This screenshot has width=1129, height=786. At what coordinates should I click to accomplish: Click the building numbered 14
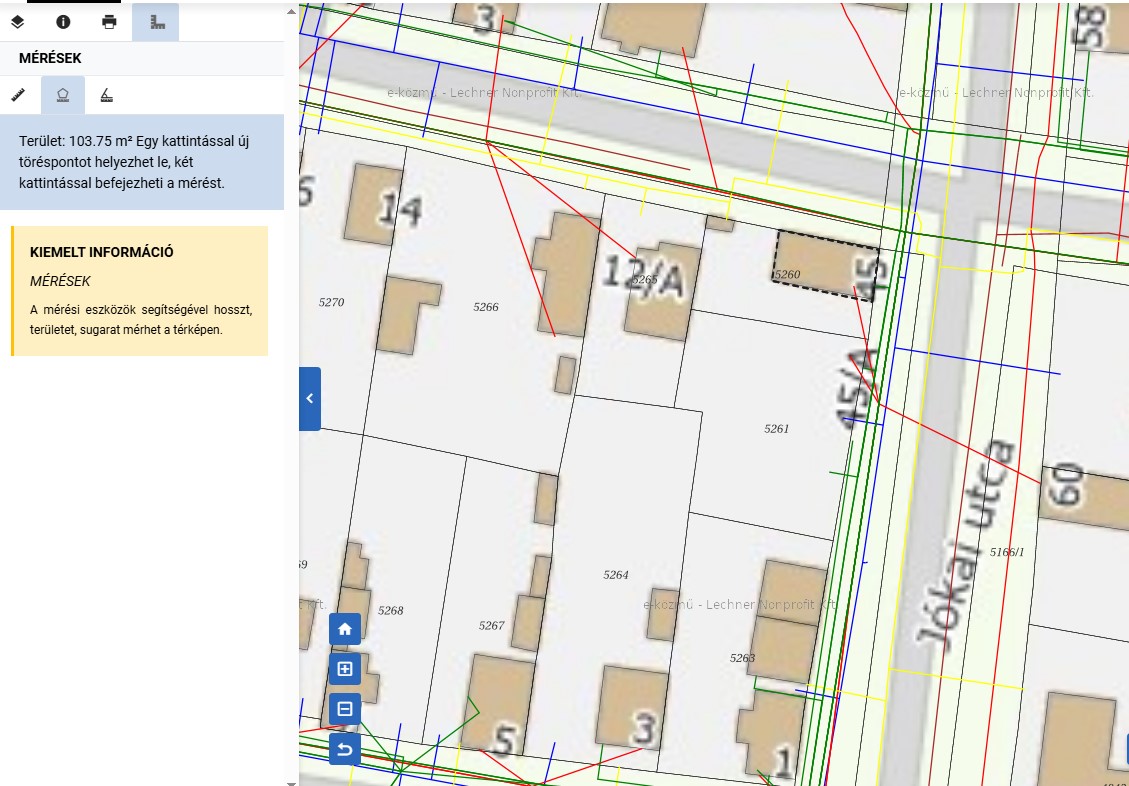pos(374,204)
